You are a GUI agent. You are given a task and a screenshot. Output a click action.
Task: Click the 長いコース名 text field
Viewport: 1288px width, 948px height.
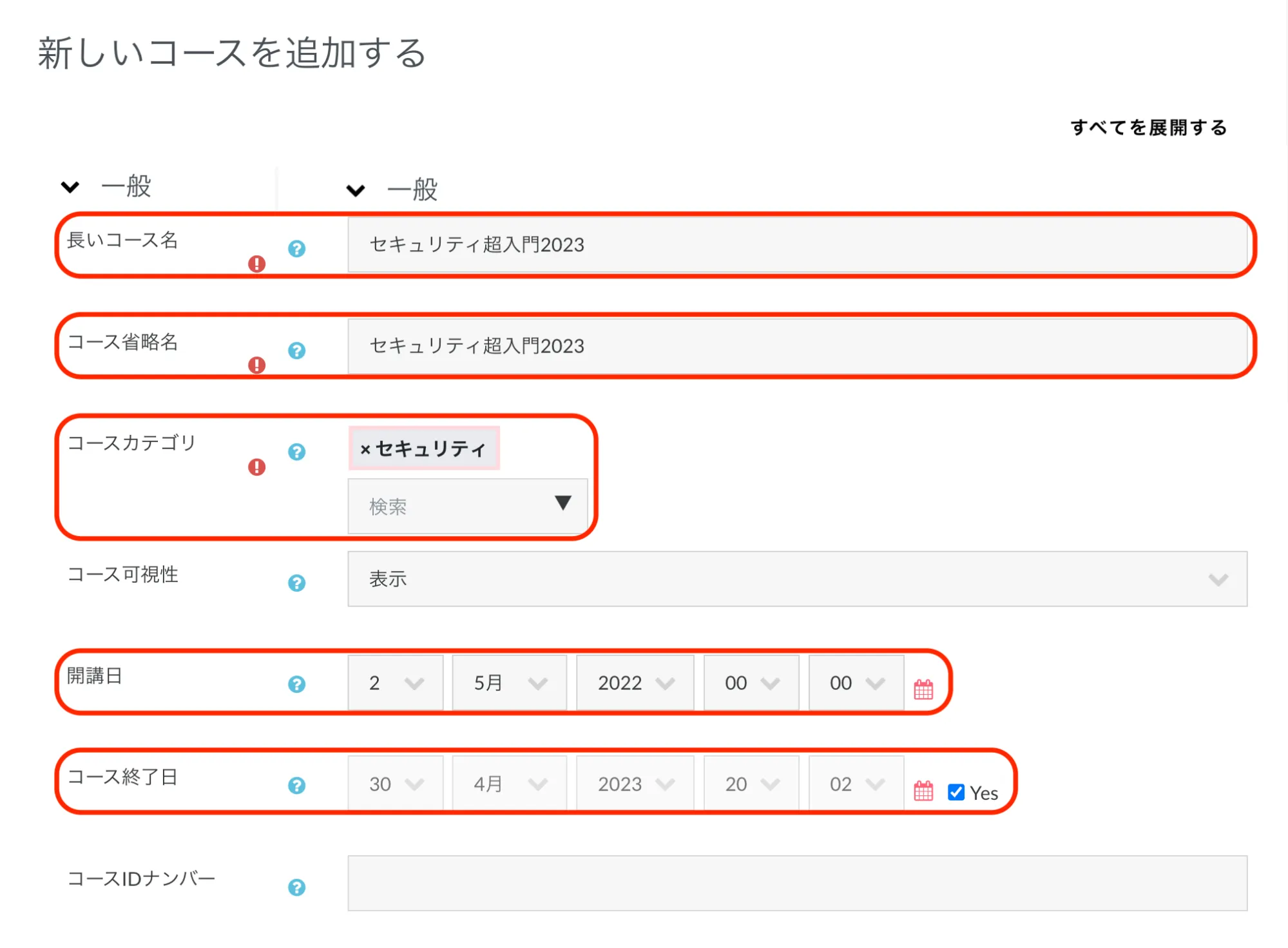click(797, 245)
